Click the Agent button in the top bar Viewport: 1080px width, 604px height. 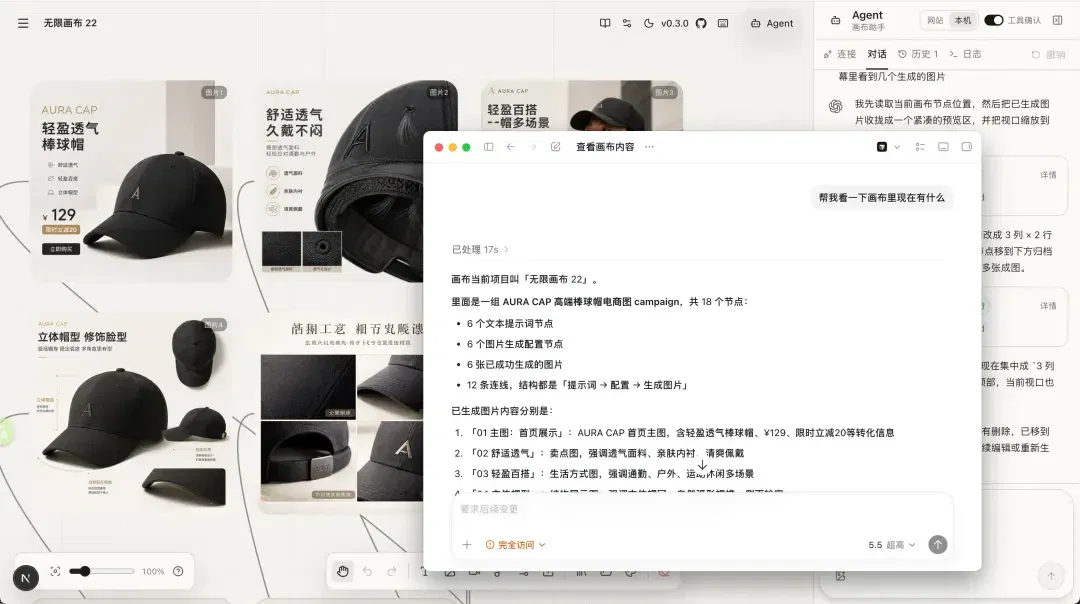click(x=772, y=23)
